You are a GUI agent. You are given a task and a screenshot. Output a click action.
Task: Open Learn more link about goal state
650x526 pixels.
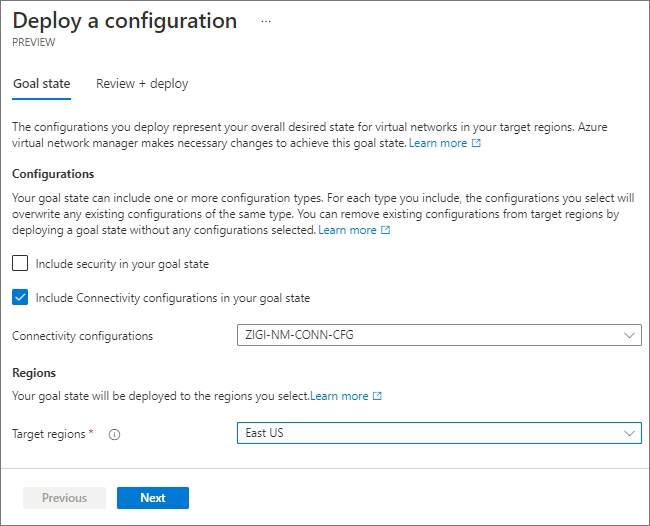tap(438, 143)
